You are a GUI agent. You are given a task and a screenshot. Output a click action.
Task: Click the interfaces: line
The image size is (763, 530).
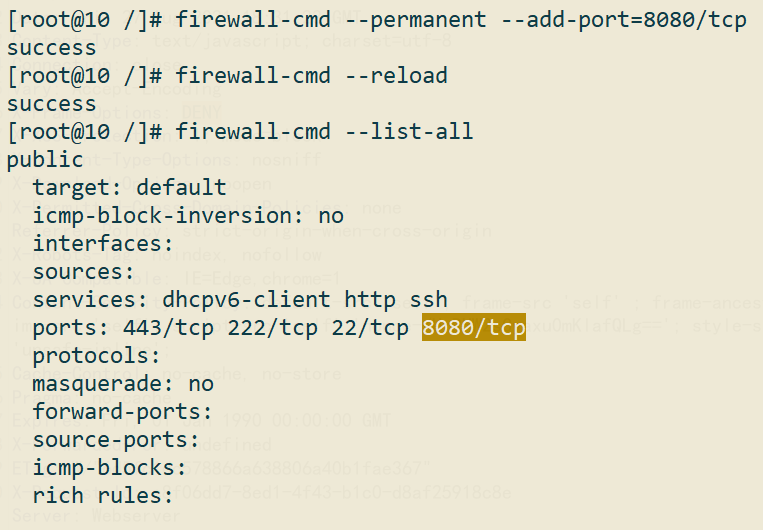(103, 243)
